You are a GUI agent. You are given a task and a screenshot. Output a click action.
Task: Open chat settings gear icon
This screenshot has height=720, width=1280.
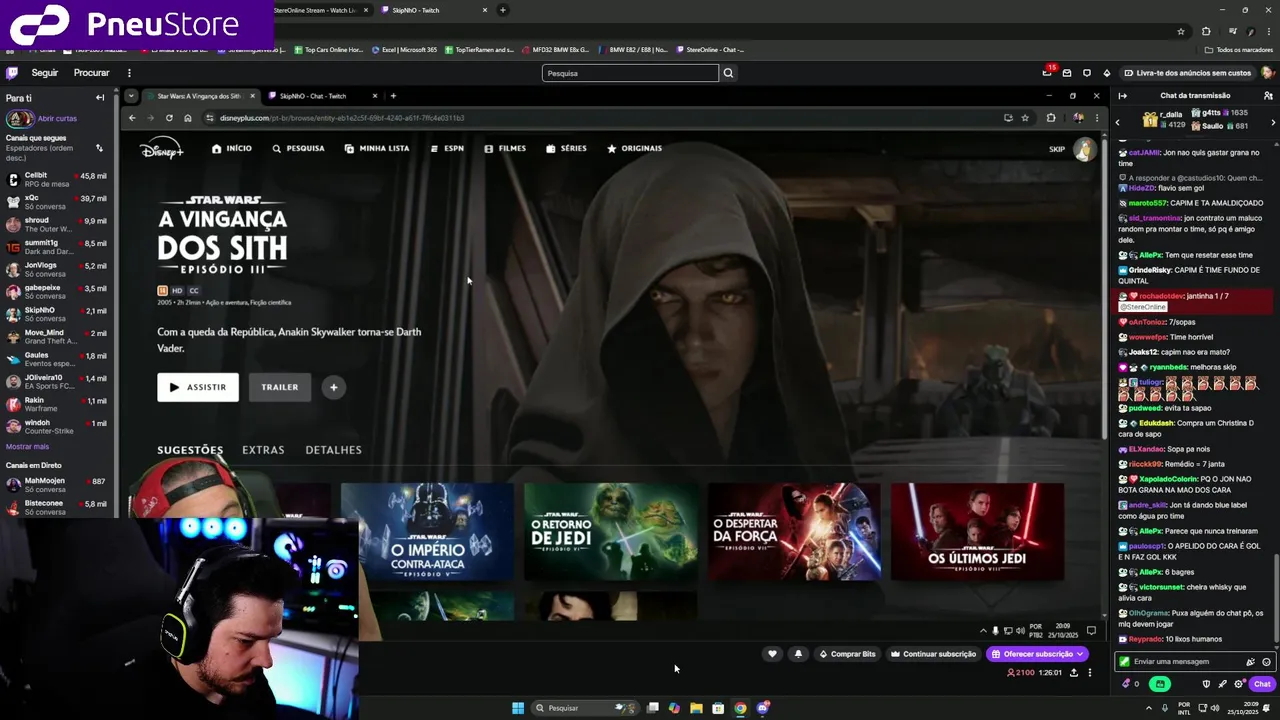click(1239, 684)
